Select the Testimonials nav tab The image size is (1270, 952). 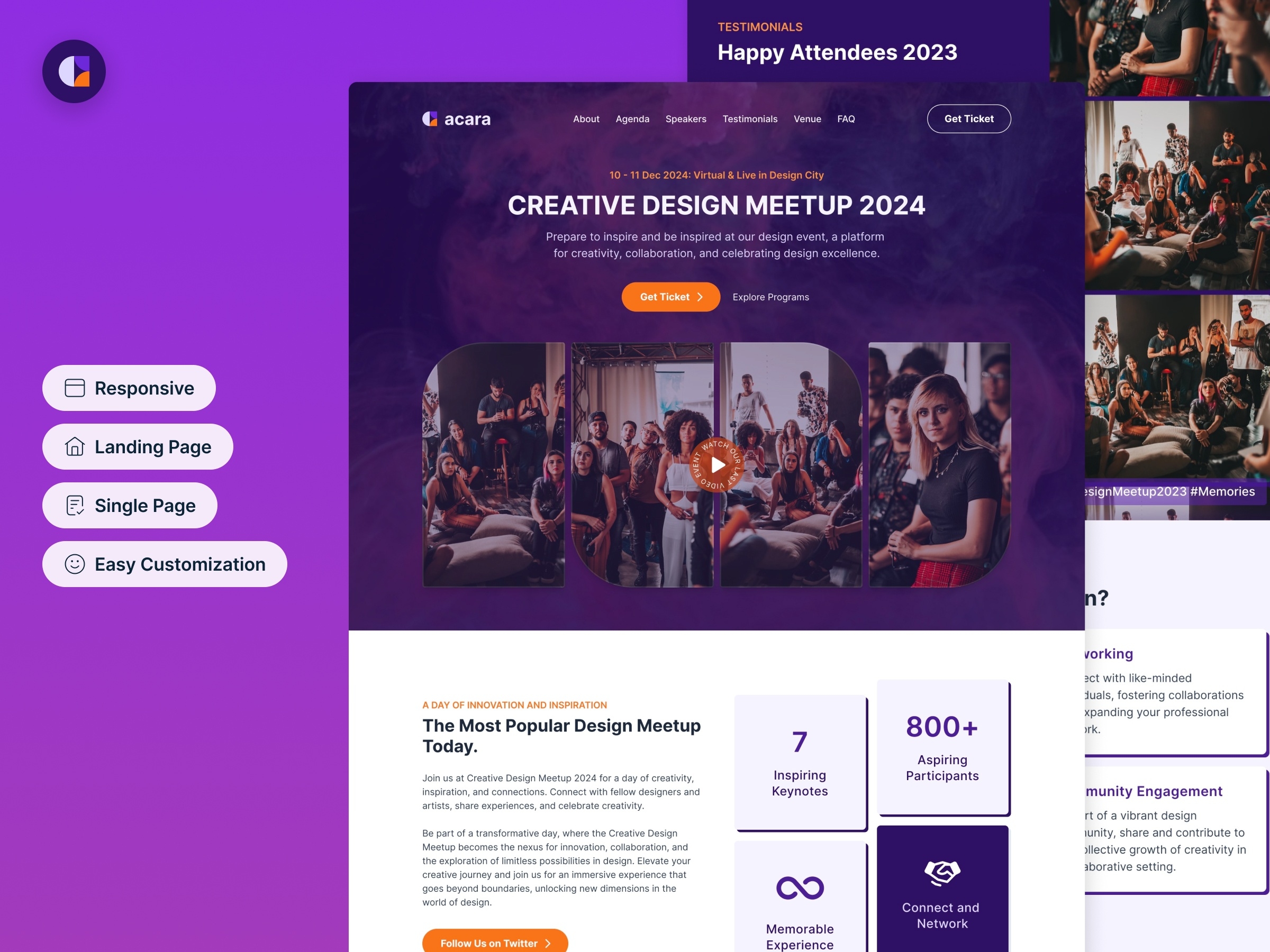(750, 119)
